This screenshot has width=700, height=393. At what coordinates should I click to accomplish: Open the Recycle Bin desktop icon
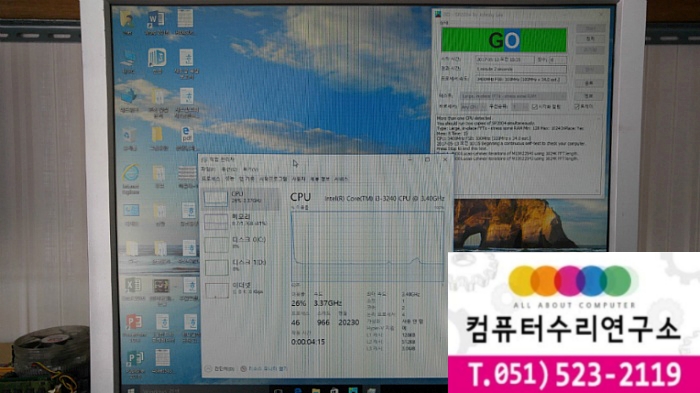pos(129,138)
